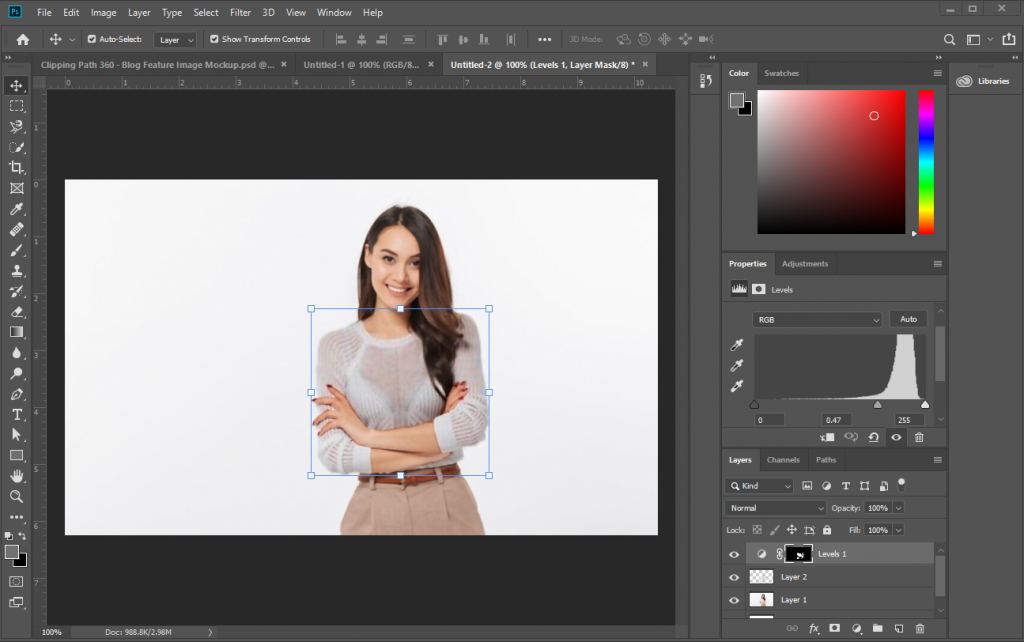This screenshot has width=1024, height=642.
Task: Open the Libraries panel button
Action: click(x=983, y=81)
